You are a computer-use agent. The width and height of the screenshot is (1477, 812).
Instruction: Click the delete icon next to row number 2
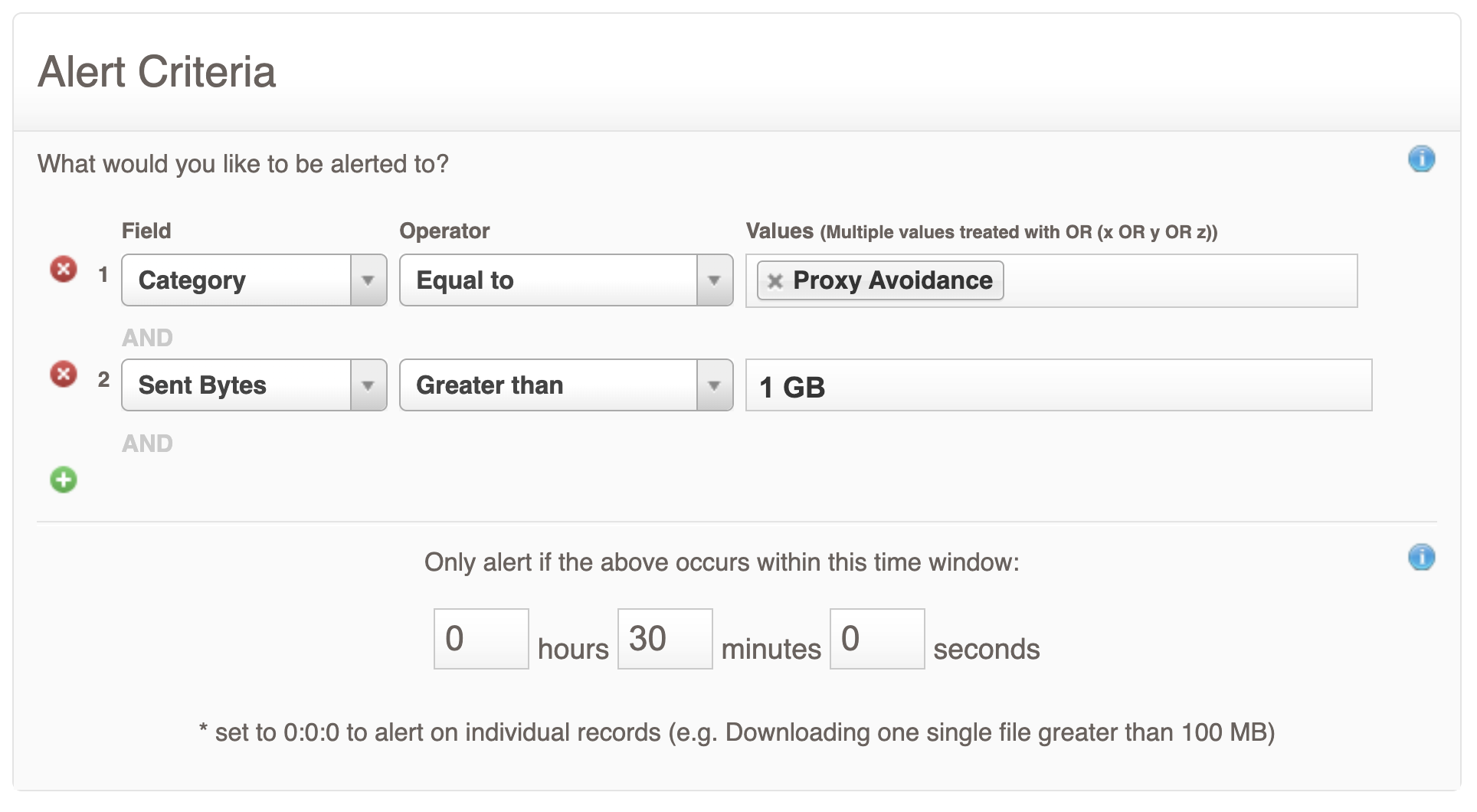pos(64,374)
